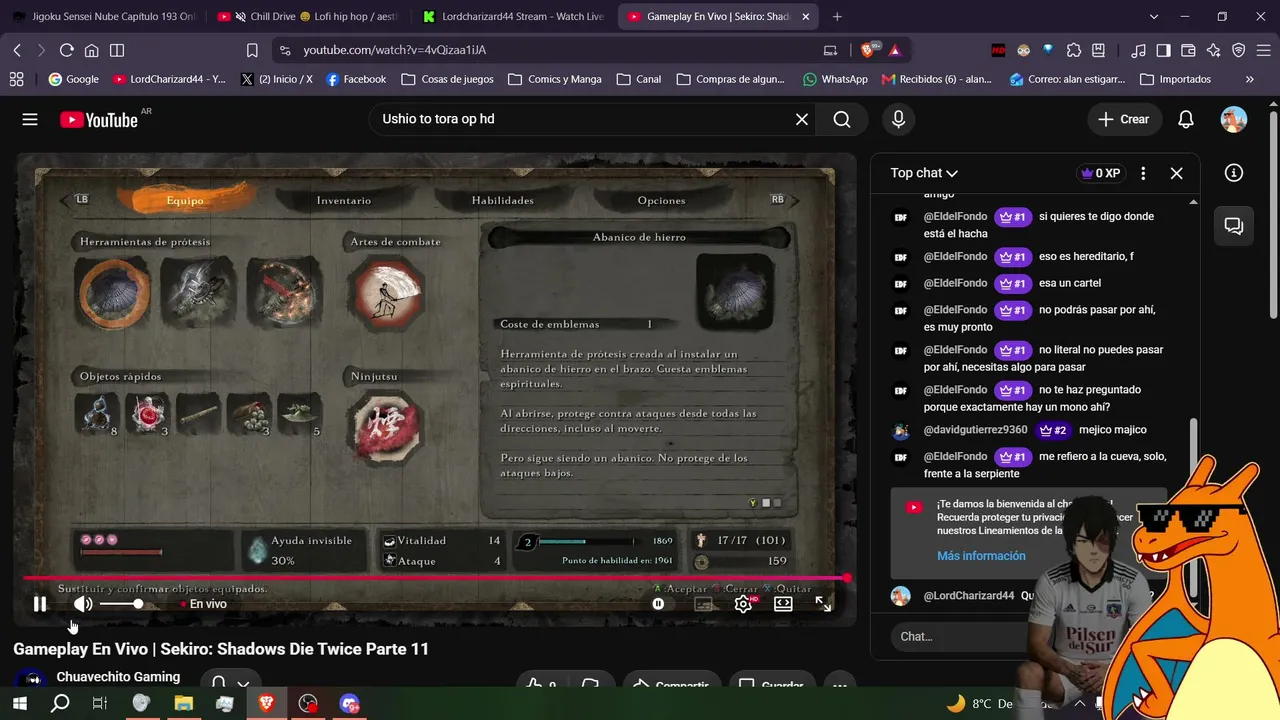The image size is (1280, 720).
Task: Open chat options three-dot menu
Action: pos(1143,173)
